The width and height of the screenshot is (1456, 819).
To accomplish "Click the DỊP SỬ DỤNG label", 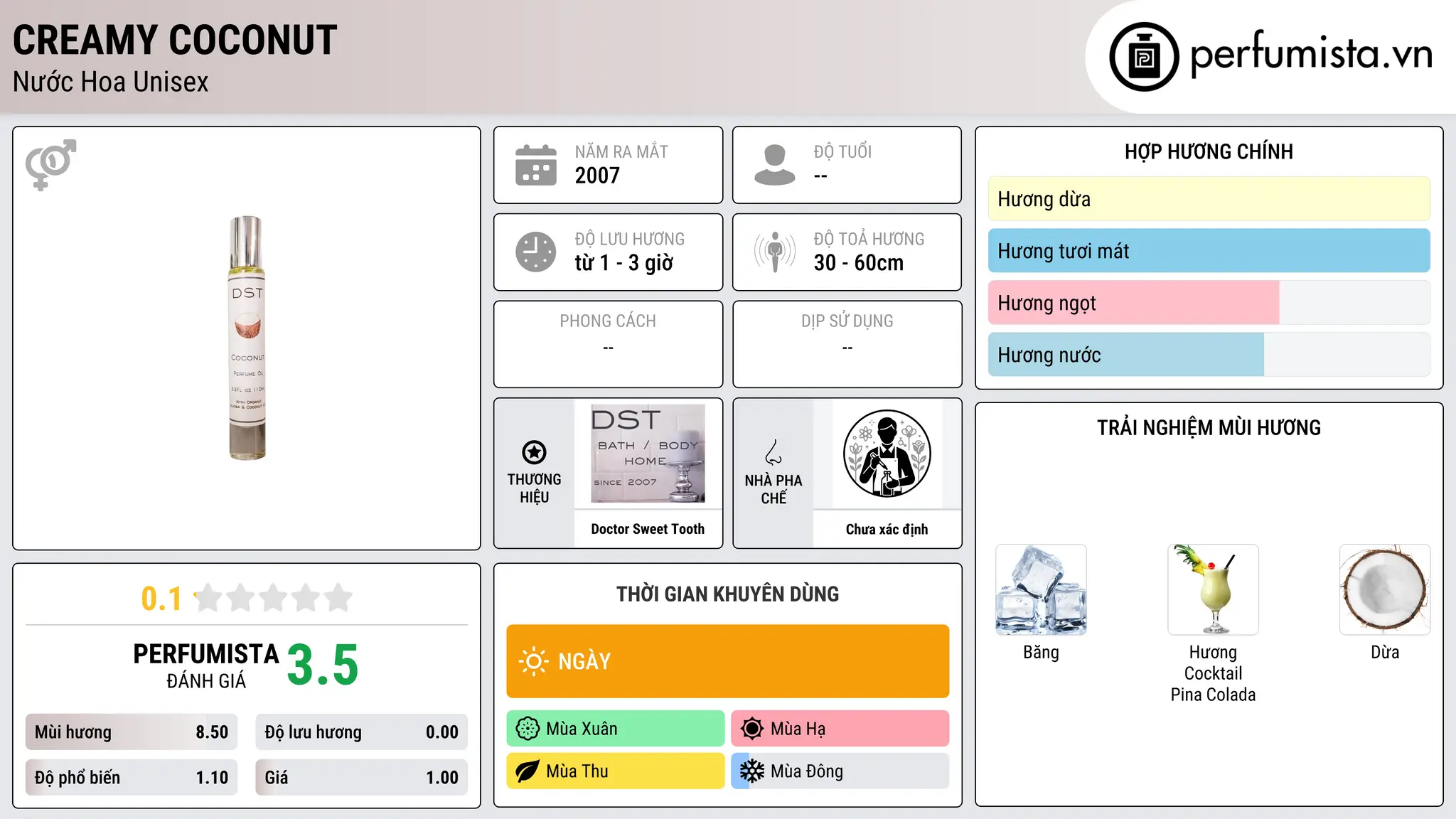I will coord(847,321).
